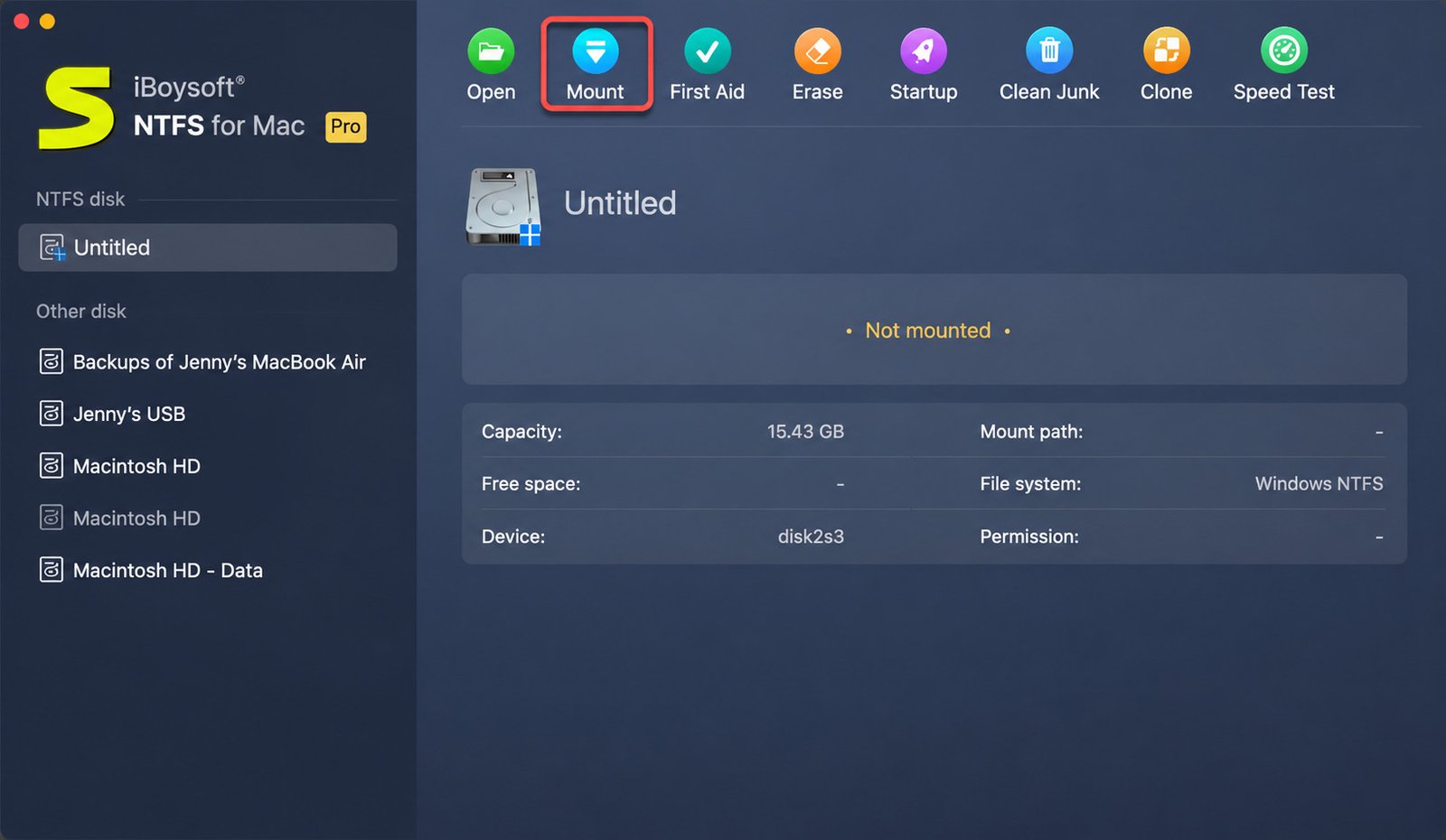
Task: Select Backups of Jenny's MacBook Air disk
Action: (x=208, y=362)
